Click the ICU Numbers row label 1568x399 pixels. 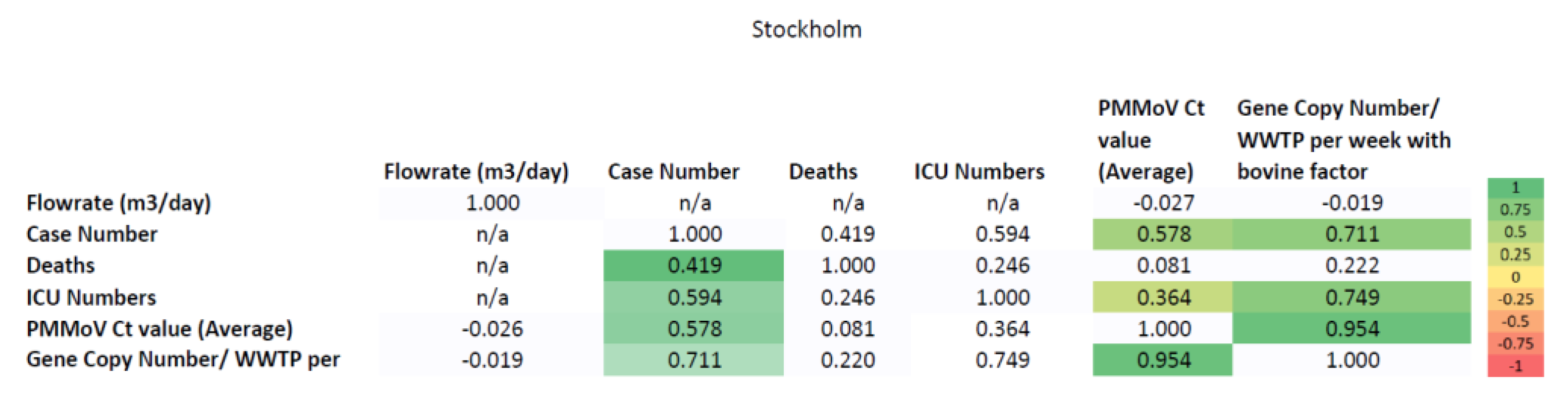click(91, 297)
